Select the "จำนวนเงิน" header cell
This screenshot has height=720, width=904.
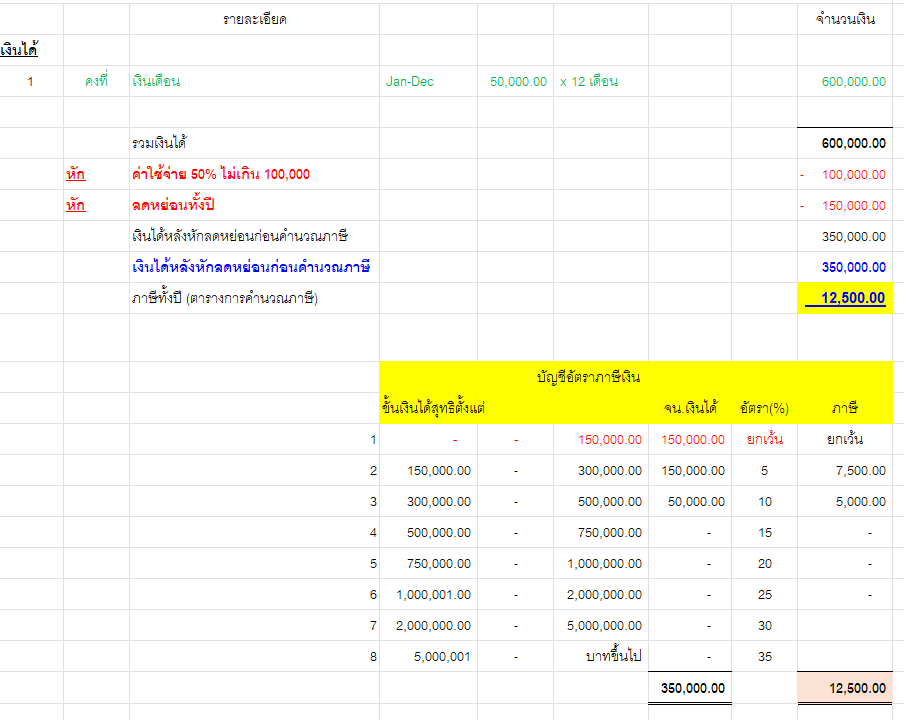(845, 20)
